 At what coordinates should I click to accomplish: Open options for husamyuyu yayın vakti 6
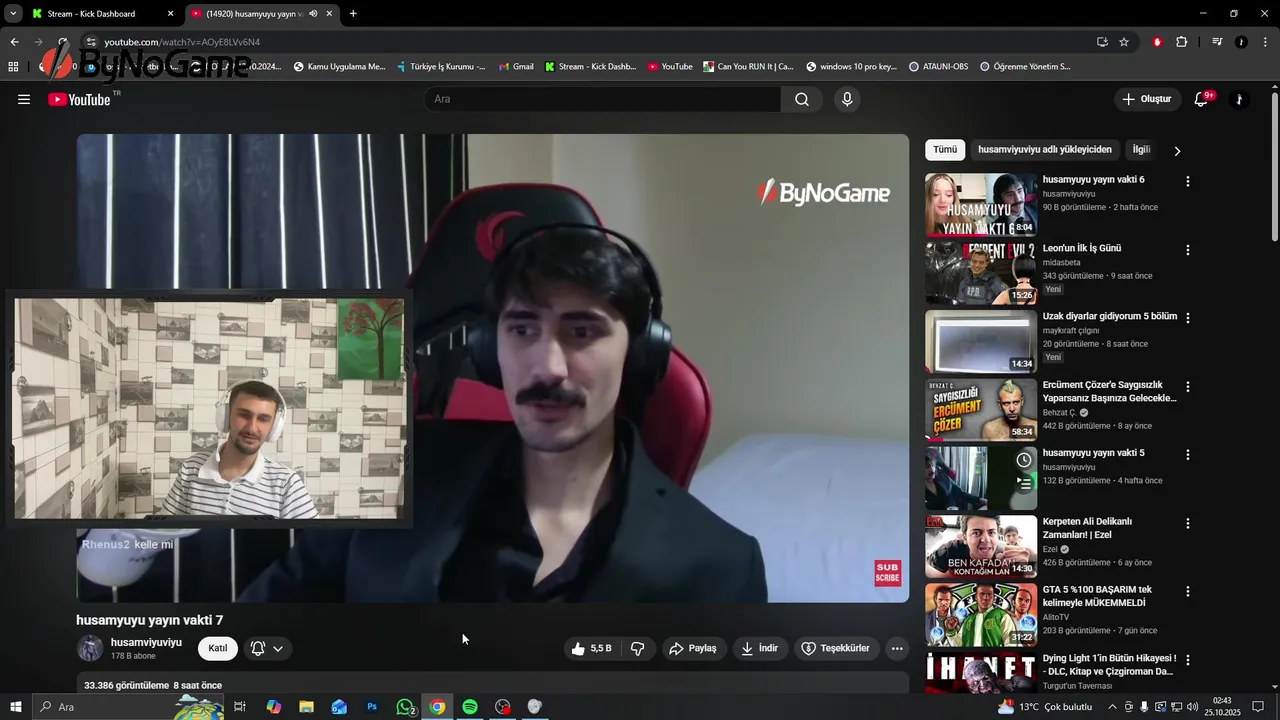click(x=1188, y=182)
